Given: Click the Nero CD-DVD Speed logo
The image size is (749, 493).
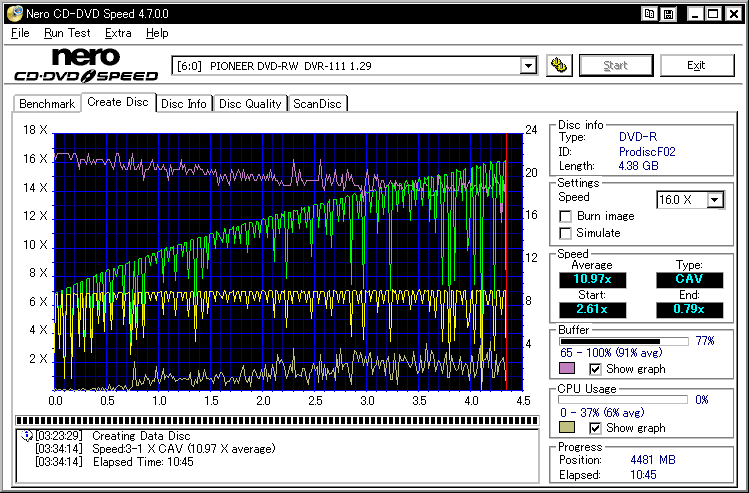Looking at the screenshot, I should coord(86,65).
